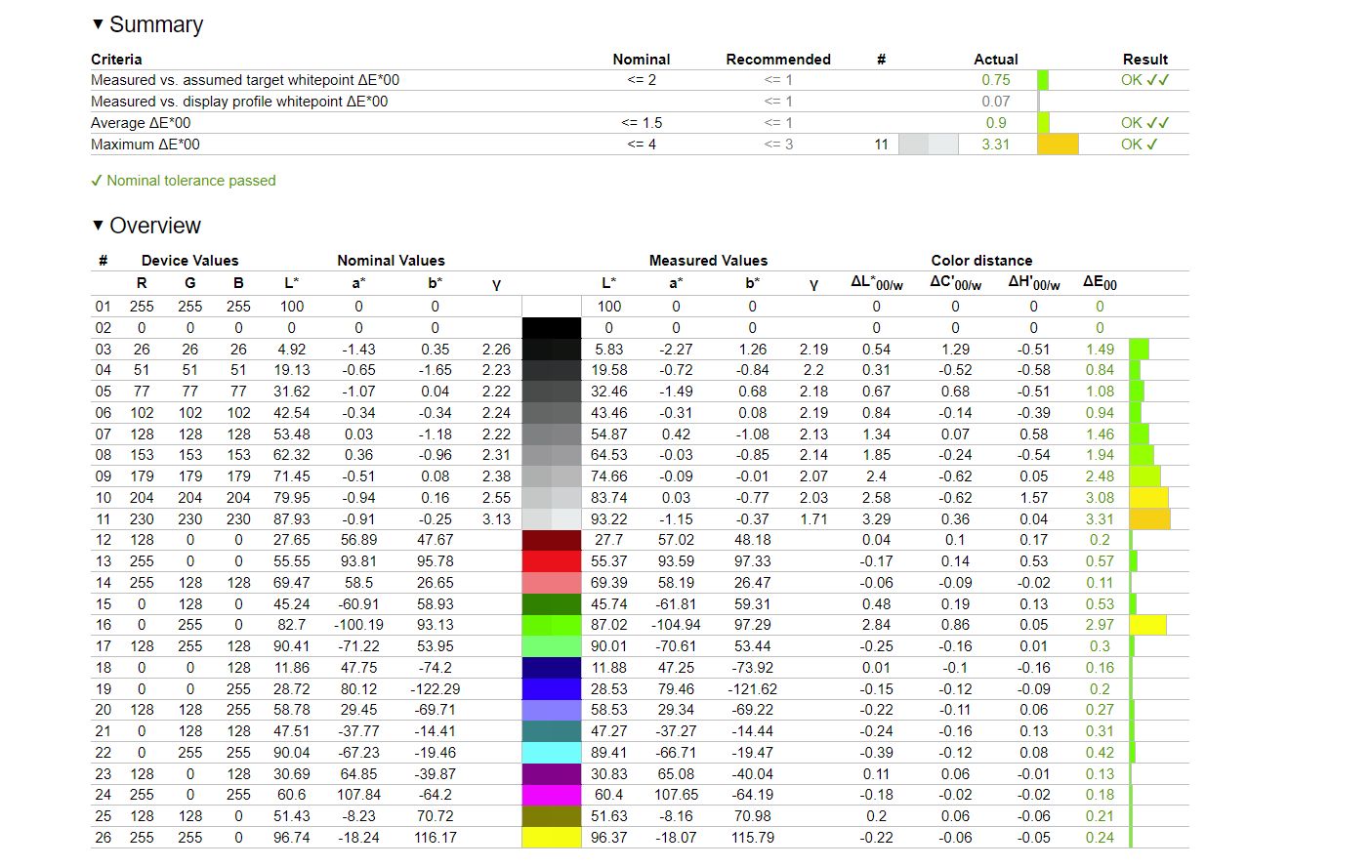
Task: Click 'Measured vs. assumed target whitepoint ΔE*00' criterion
Action: [x=245, y=80]
